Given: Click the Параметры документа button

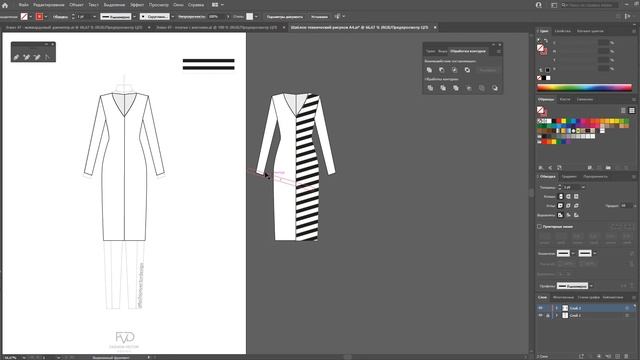Looking at the screenshot, I should click(284, 17).
